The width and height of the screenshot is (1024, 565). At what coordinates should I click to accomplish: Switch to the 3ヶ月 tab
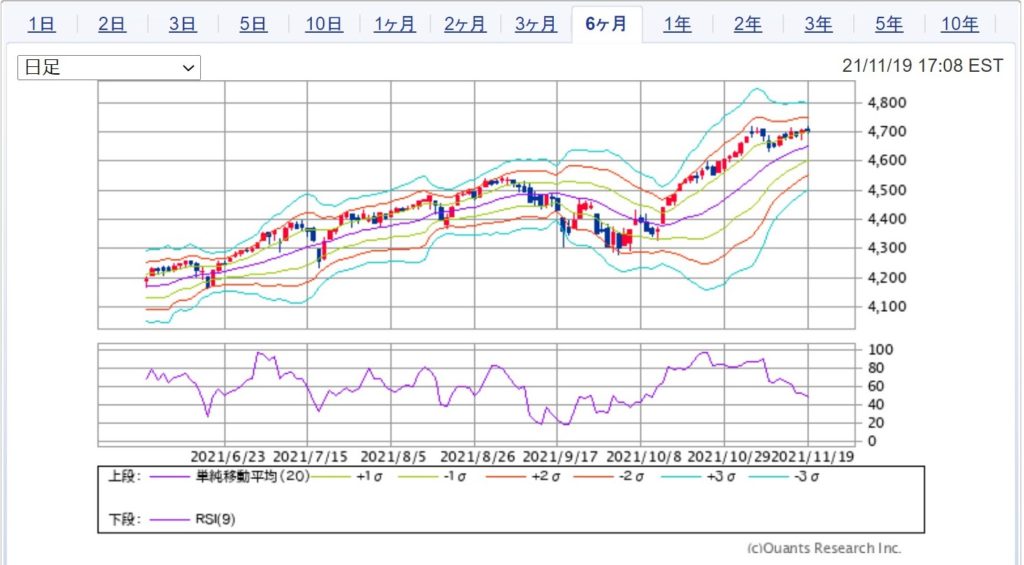(536, 25)
